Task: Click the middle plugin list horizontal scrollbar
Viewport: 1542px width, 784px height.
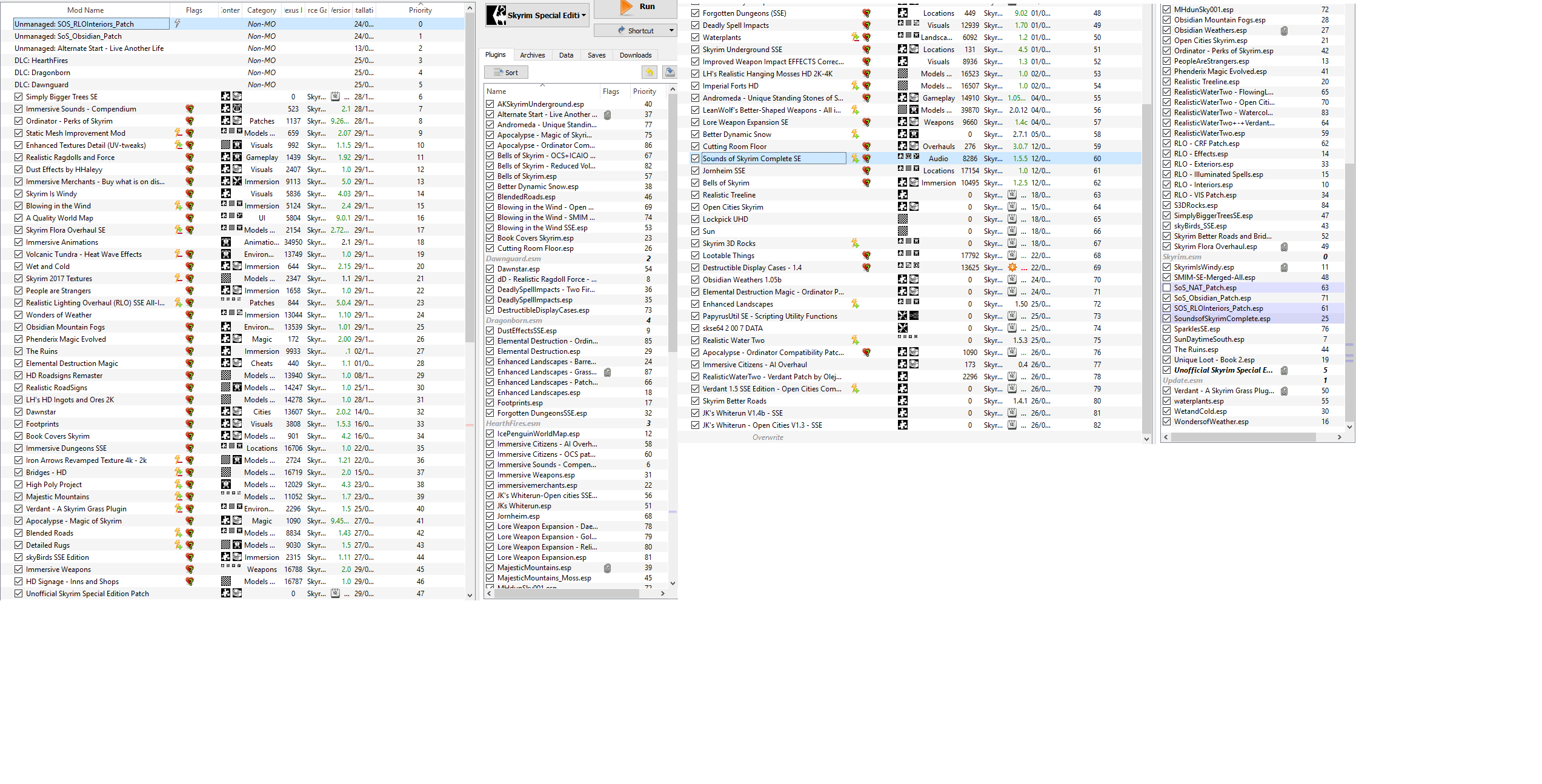Action: (567, 594)
